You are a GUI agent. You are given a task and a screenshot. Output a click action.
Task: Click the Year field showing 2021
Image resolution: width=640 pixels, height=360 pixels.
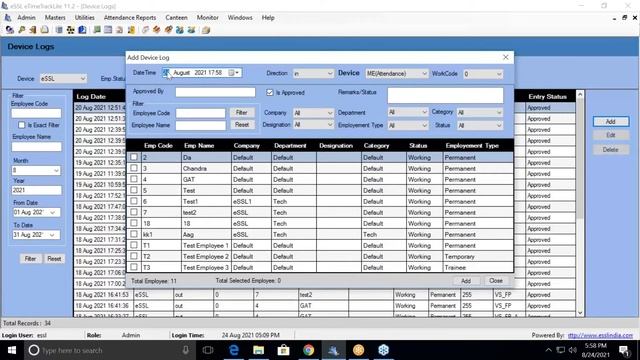pyautogui.click(x=36, y=190)
